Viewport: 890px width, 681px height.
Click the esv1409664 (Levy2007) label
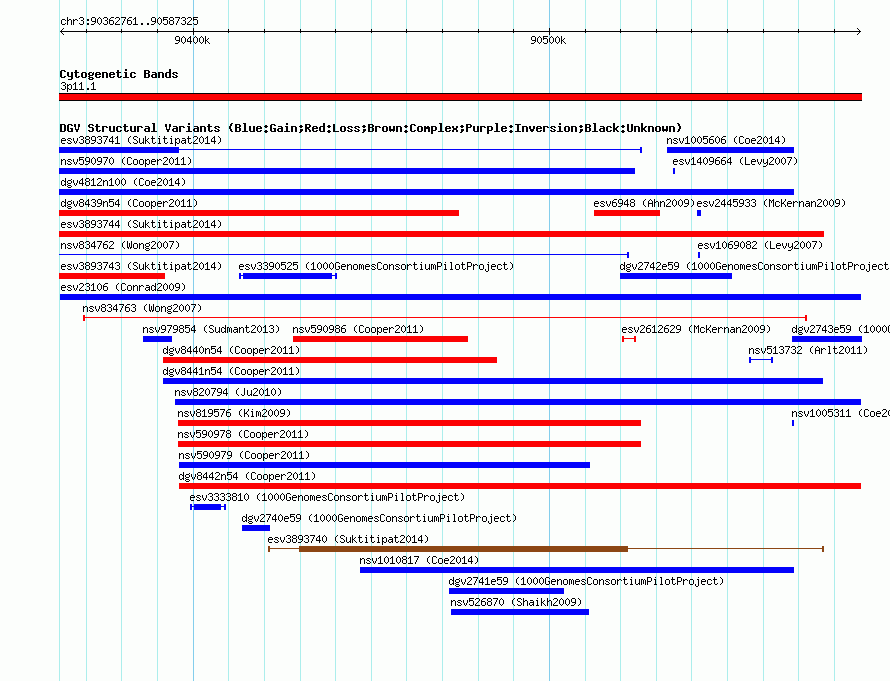pyautogui.click(x=735, y=161)
